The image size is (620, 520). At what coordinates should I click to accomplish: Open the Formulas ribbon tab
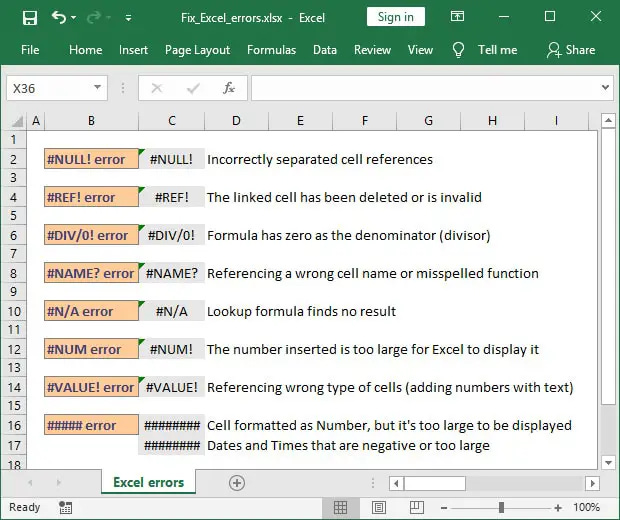(271, 50)
